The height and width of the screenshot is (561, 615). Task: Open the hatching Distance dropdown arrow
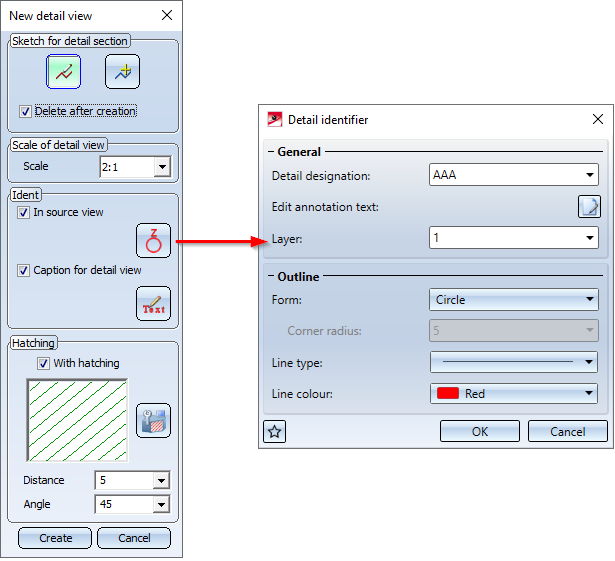[x=161, y=480]
